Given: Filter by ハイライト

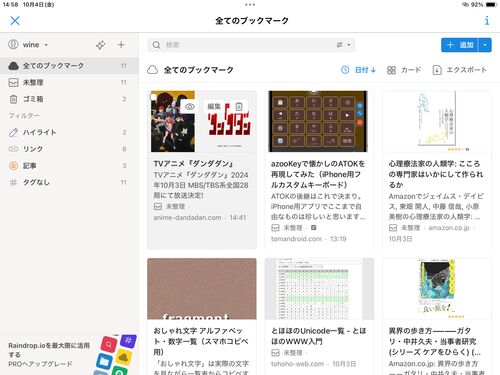Looking at the screenshot, I should (69, 132).
